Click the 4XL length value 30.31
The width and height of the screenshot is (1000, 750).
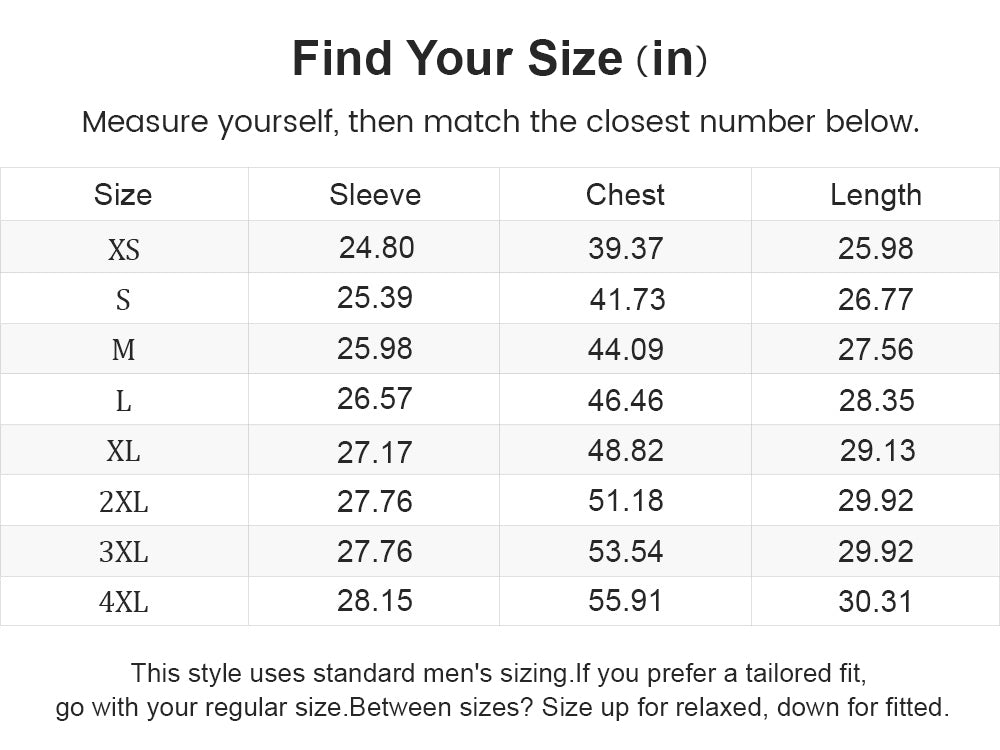(875, 601)
